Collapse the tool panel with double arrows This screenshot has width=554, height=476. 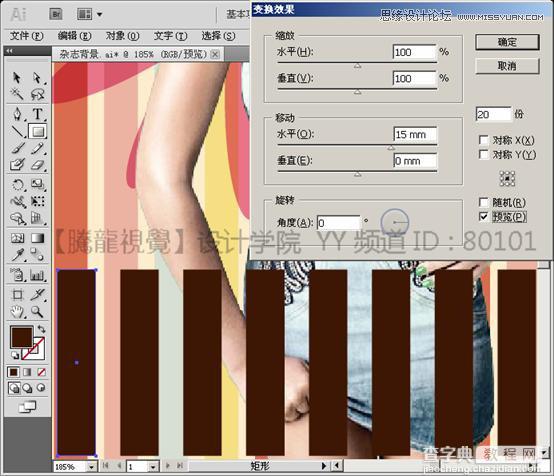point(10,51)
